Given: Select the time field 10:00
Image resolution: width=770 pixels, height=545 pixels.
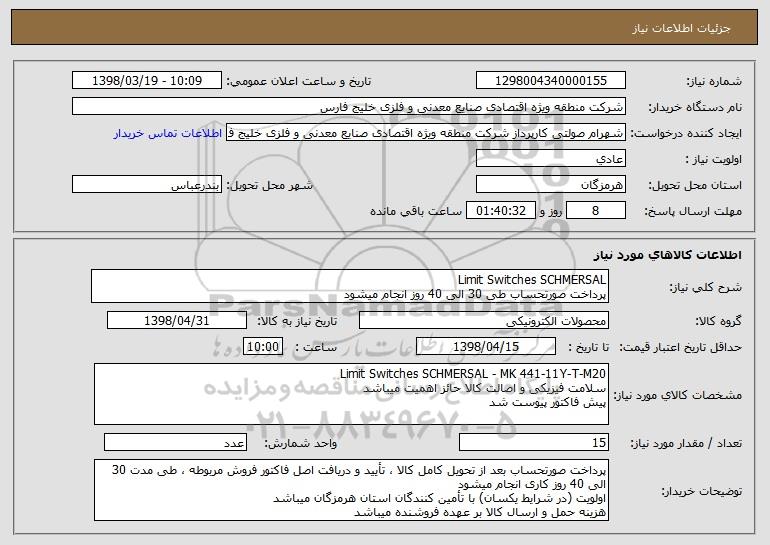Looking at the screenshot, I should [263, 346].
